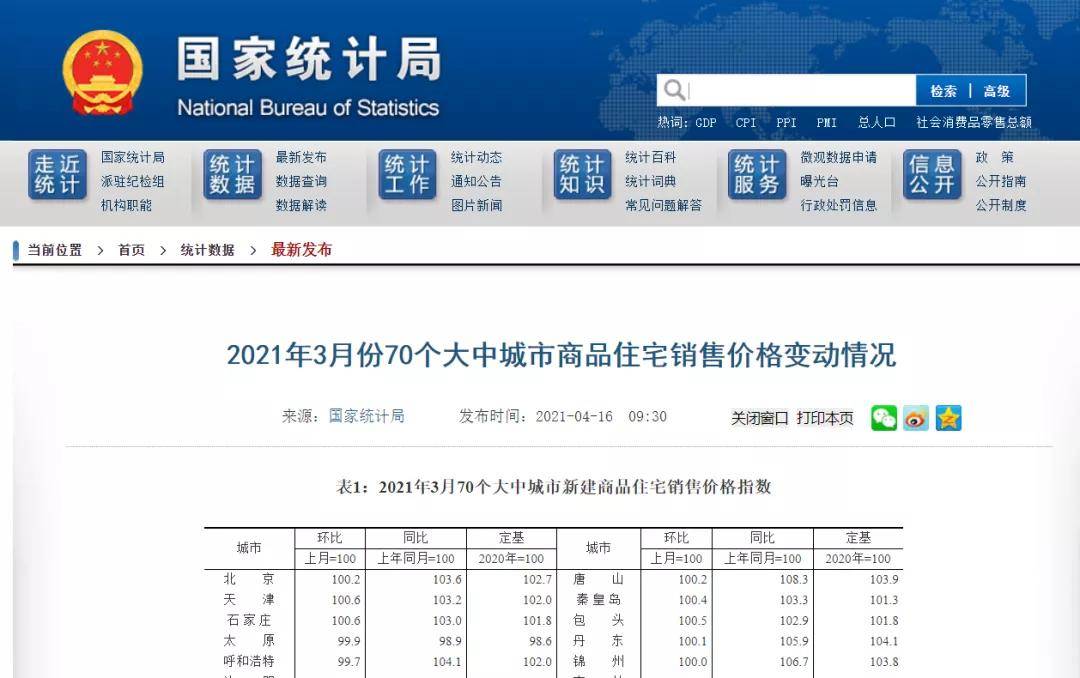
Task: Click publish time 2021-04-16 09:30
Action: (601, 416)
